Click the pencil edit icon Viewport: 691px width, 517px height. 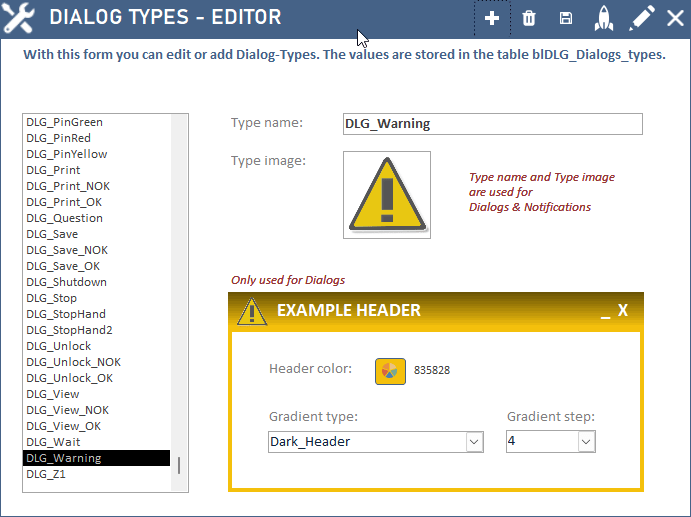pos(643,18)
